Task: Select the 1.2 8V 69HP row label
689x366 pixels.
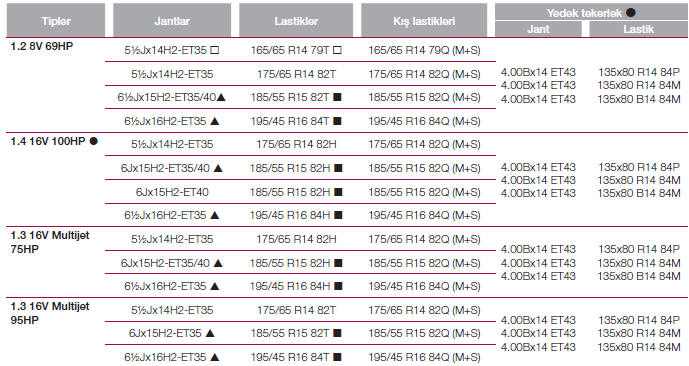Action: coord(42,46)
